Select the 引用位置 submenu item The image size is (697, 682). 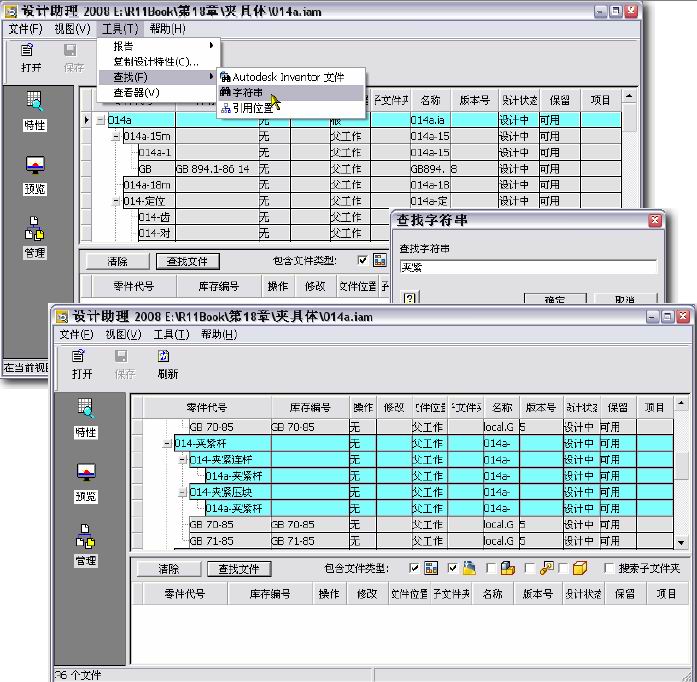pos(291,108)
